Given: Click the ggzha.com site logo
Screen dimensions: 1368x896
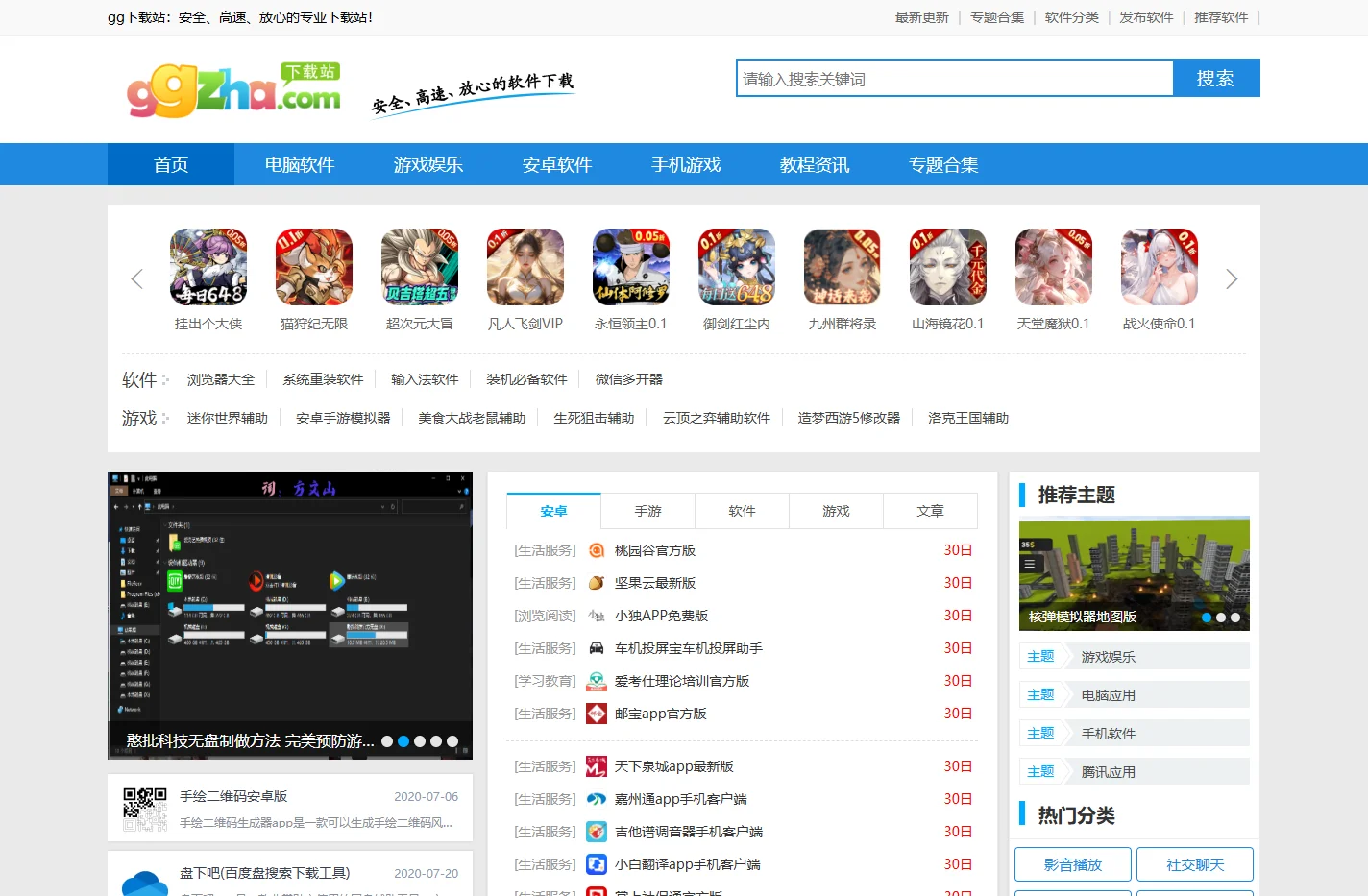Looking at the screenshot, I should point(234,90).
